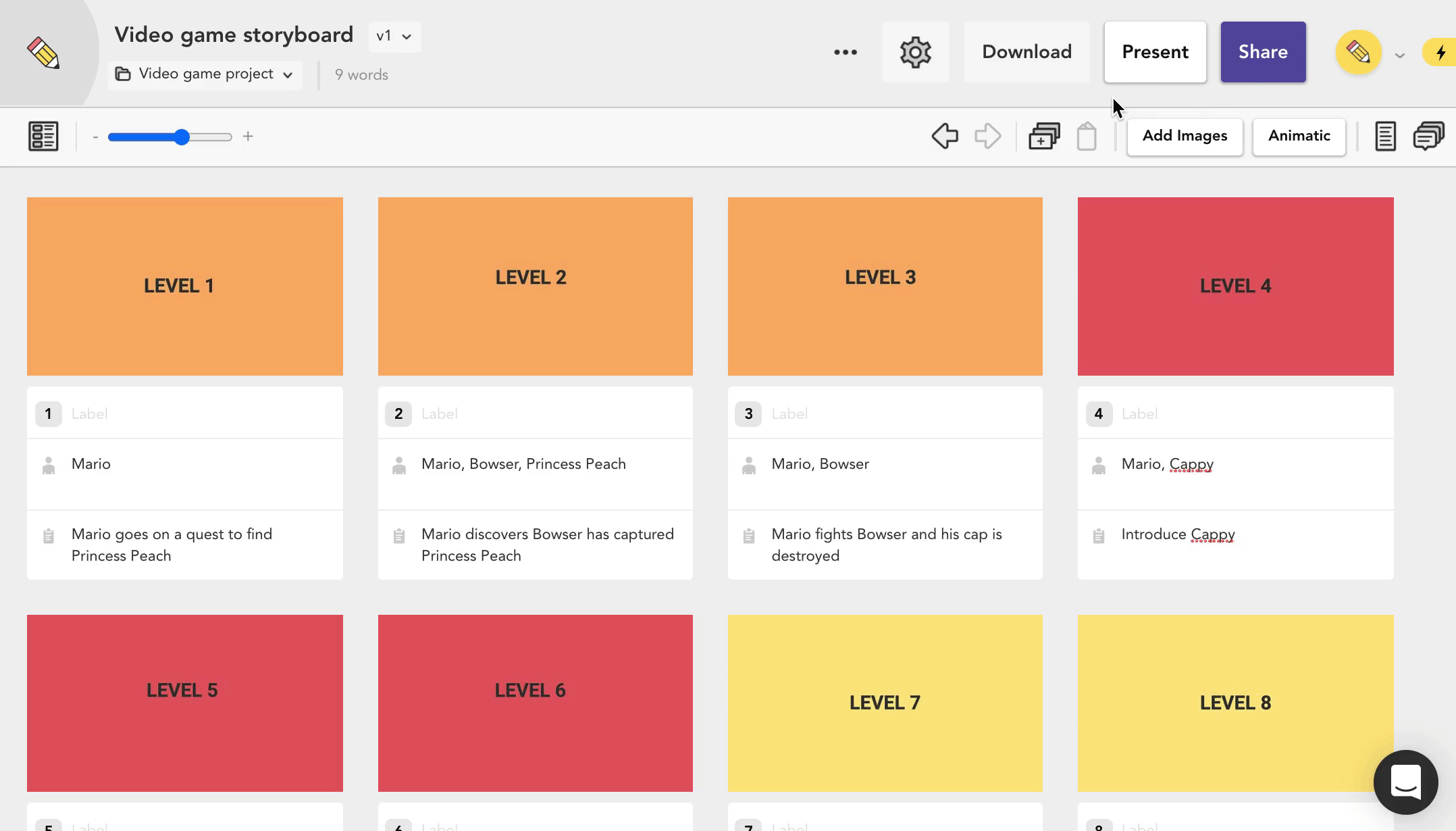The image size is (1456, 831).
Task: Click the paste clipboard icon
Action: coord(1087,136)
